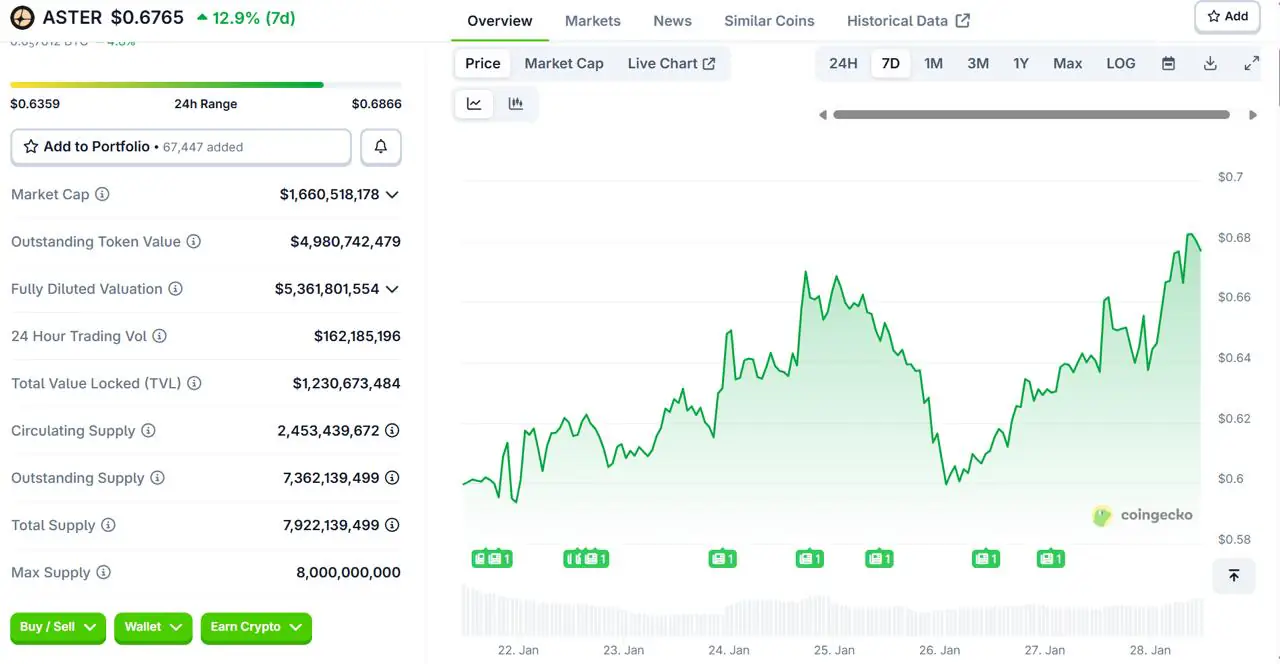Expand the Market Cap value chevron

tap(392, 195)
